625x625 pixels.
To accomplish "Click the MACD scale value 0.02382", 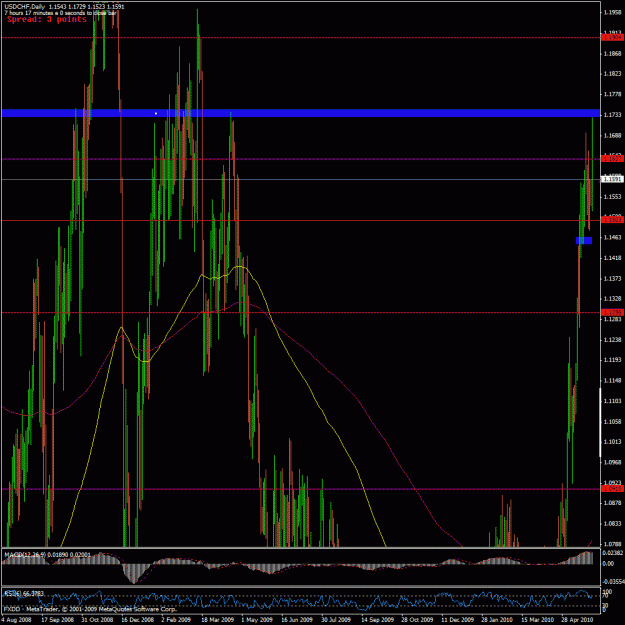I will coord(613,553).
